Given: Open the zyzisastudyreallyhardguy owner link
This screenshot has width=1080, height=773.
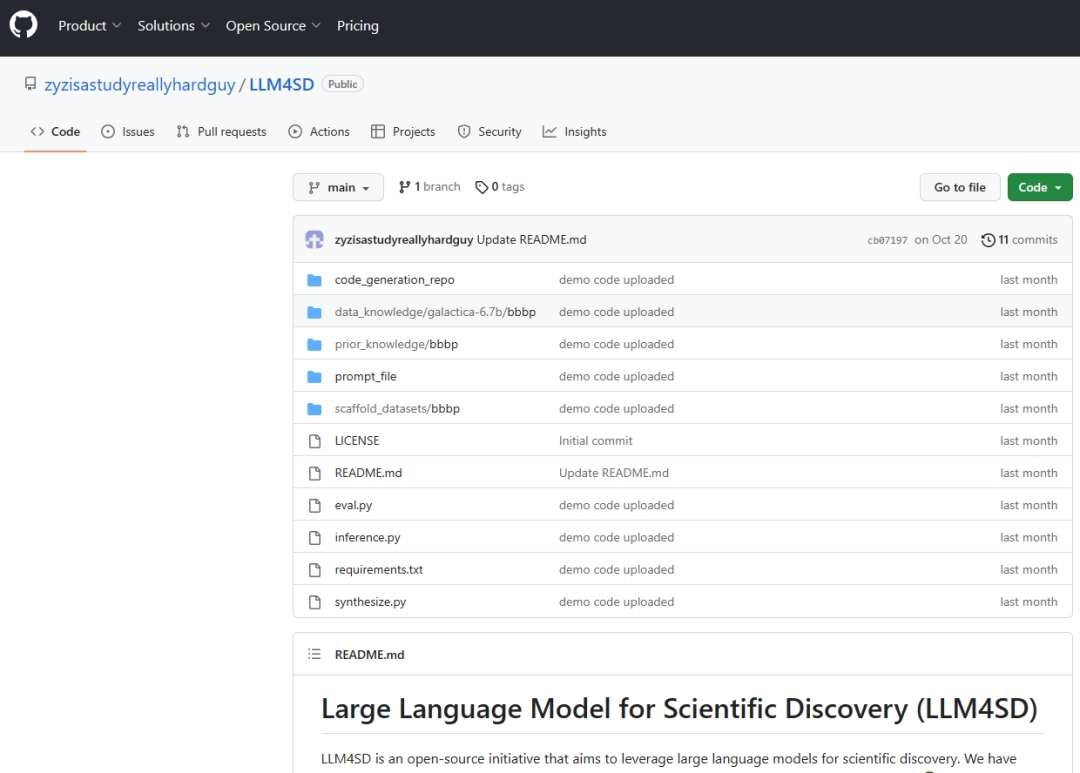Looking at the screenshot, I should (140, 85).
